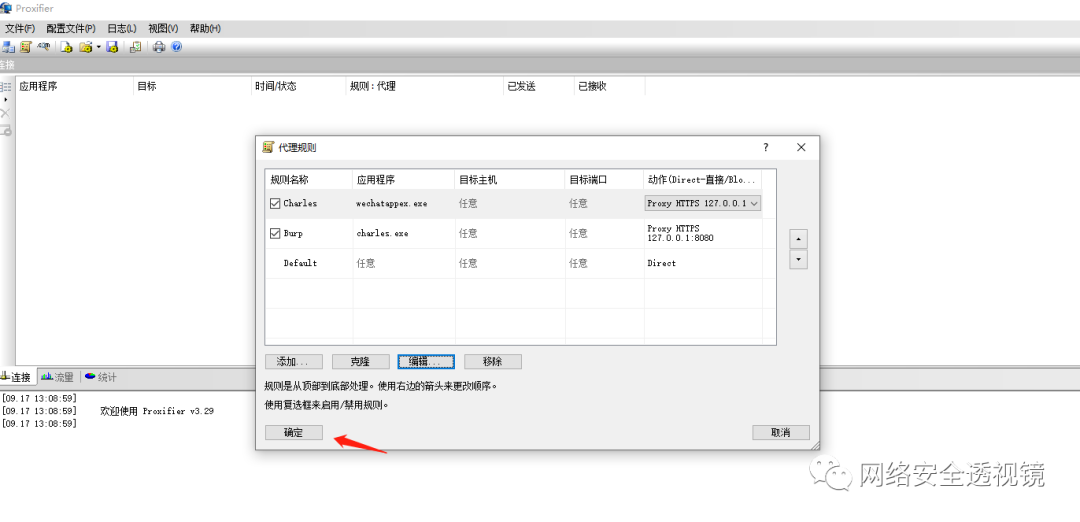The image size is (1080, 522).
Task: Open Name Resolution magnifier toolbar icon
Action: pyautogui.click(x=43, y=47)
